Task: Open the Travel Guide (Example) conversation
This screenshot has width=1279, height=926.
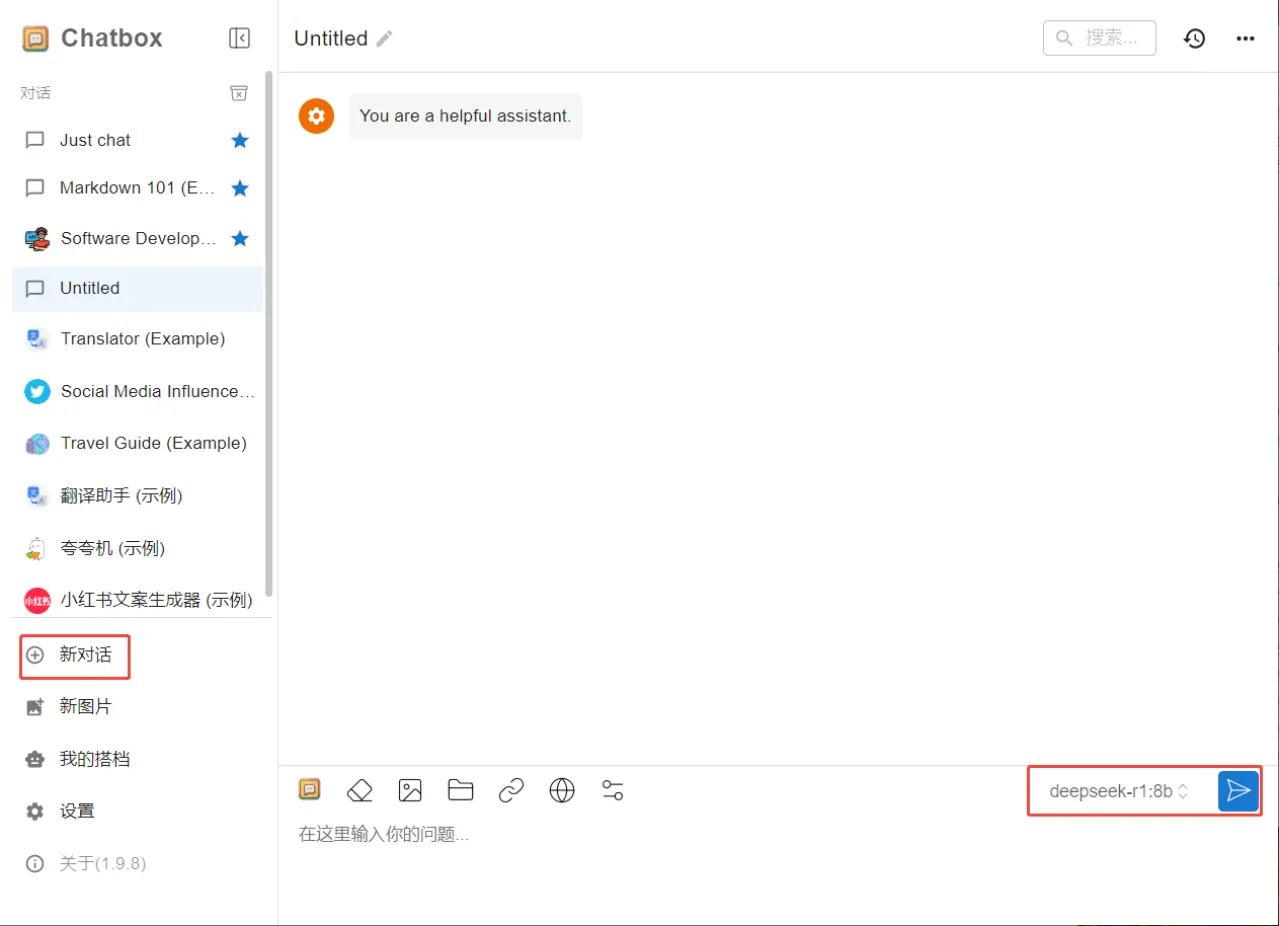Action: [137, 443]
